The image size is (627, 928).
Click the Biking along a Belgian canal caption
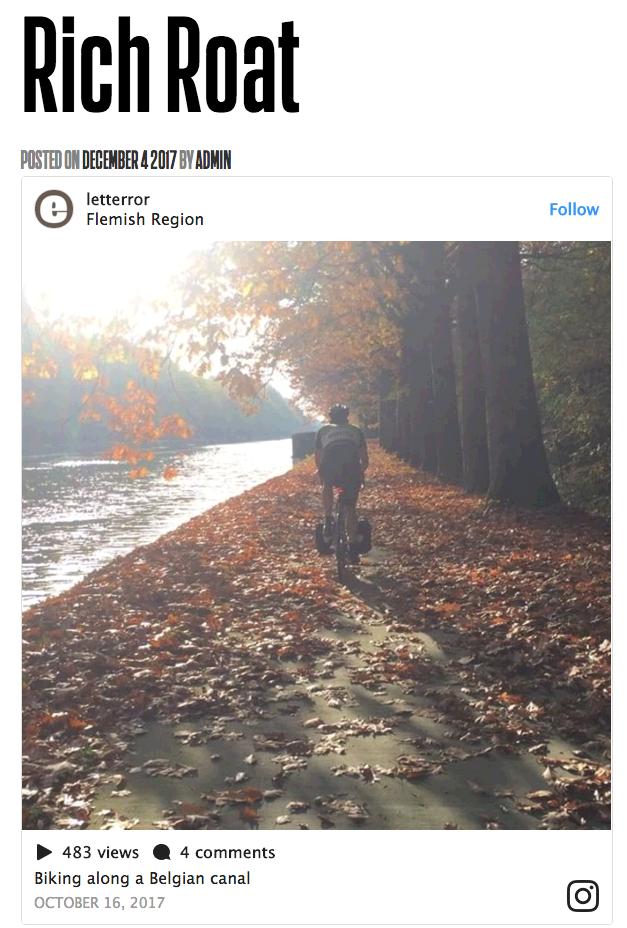click(x=142, y=878)
